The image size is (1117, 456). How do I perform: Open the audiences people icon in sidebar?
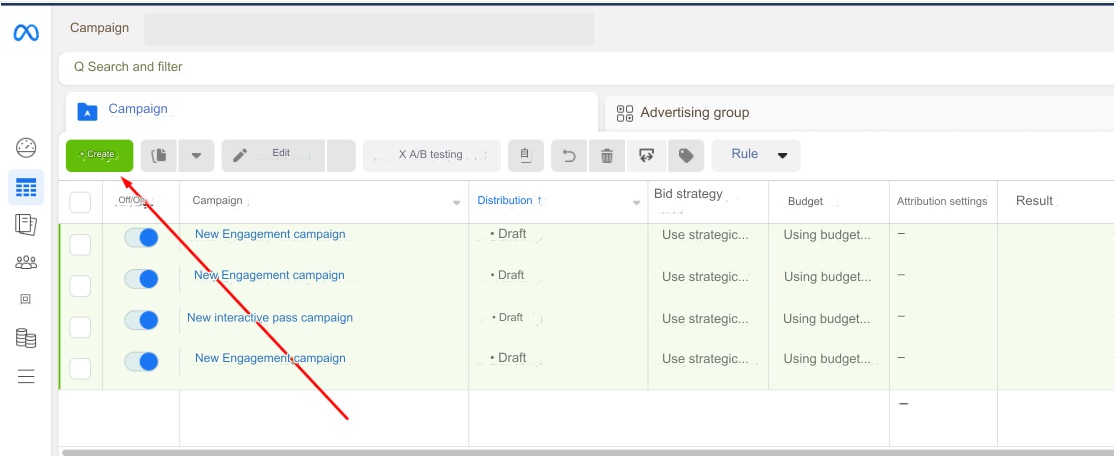click(x=26, y=263)
